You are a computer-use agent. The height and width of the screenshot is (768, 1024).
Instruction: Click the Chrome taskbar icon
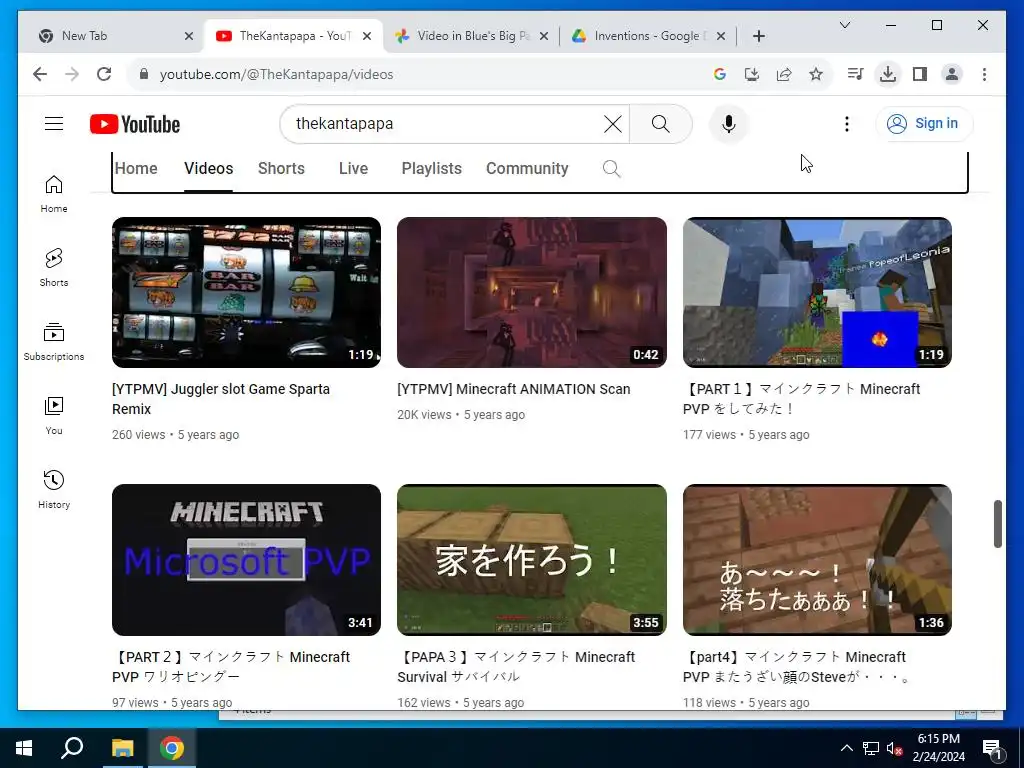[x=172, y=748]
